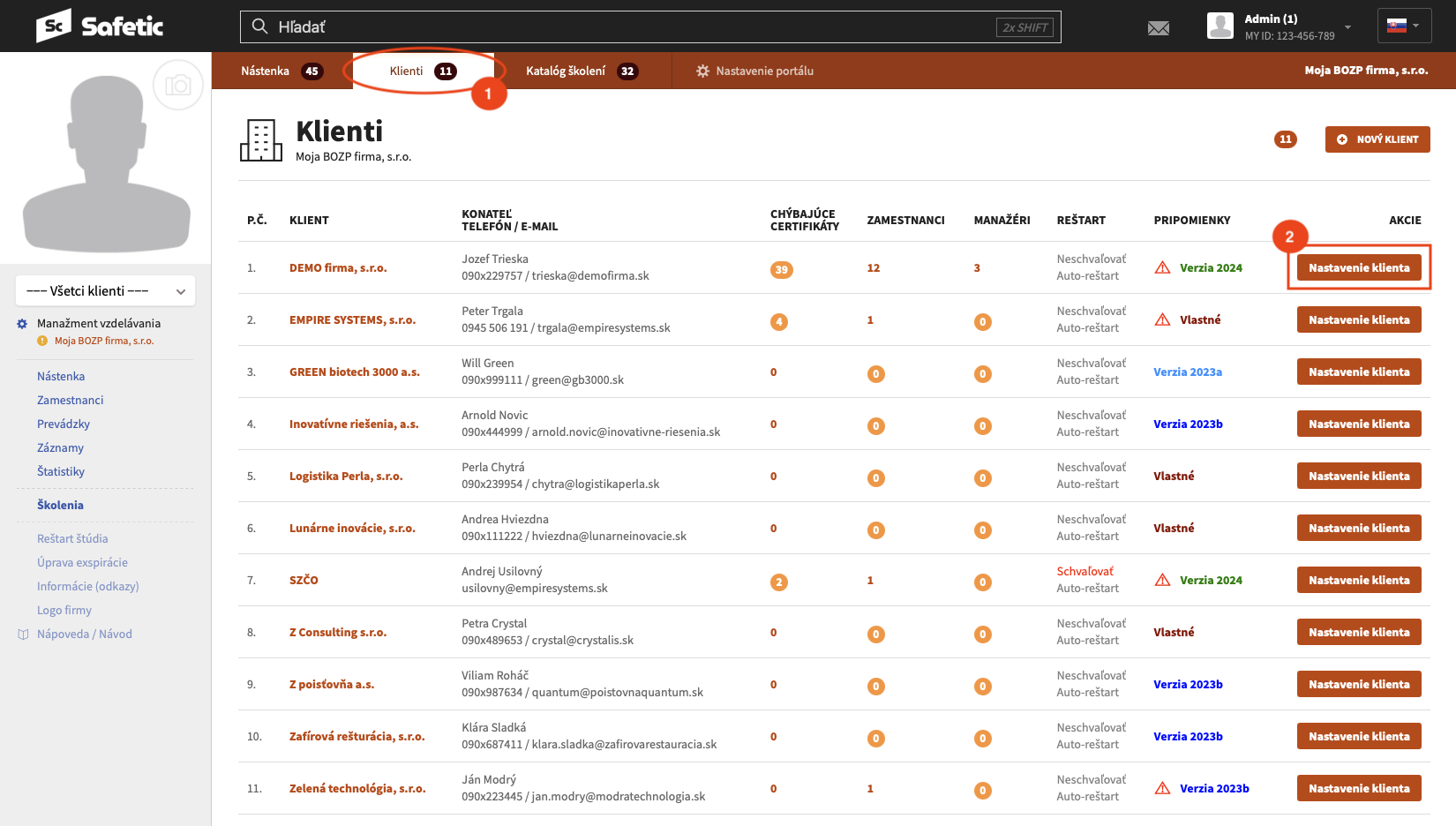Click Nastavenie klienta for GREEN biotech
1456x826 pixels.
[1359, 372]
